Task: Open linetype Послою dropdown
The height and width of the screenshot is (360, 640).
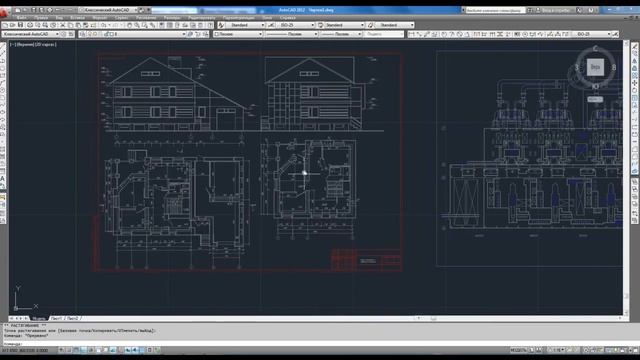Action: pyautogui.click(x=291, y=34)
